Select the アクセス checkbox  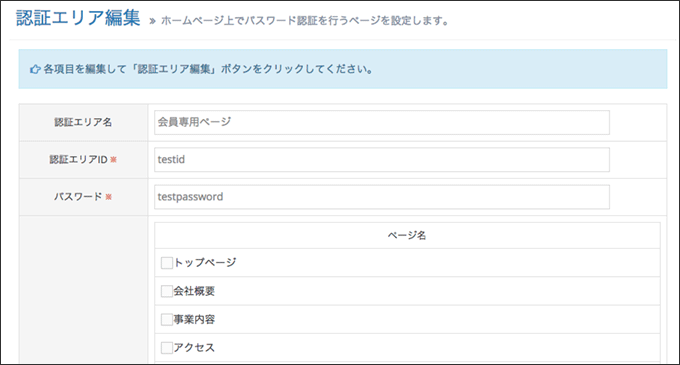167,348
